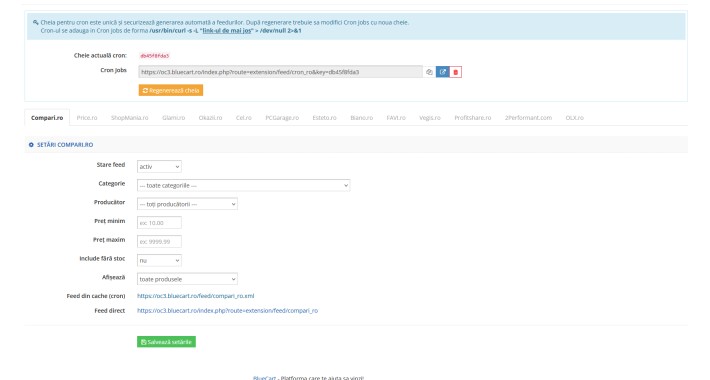Save settings with Salvează setările
The width and height of the screenshot is (710, 380).
[x=166, y=342]
